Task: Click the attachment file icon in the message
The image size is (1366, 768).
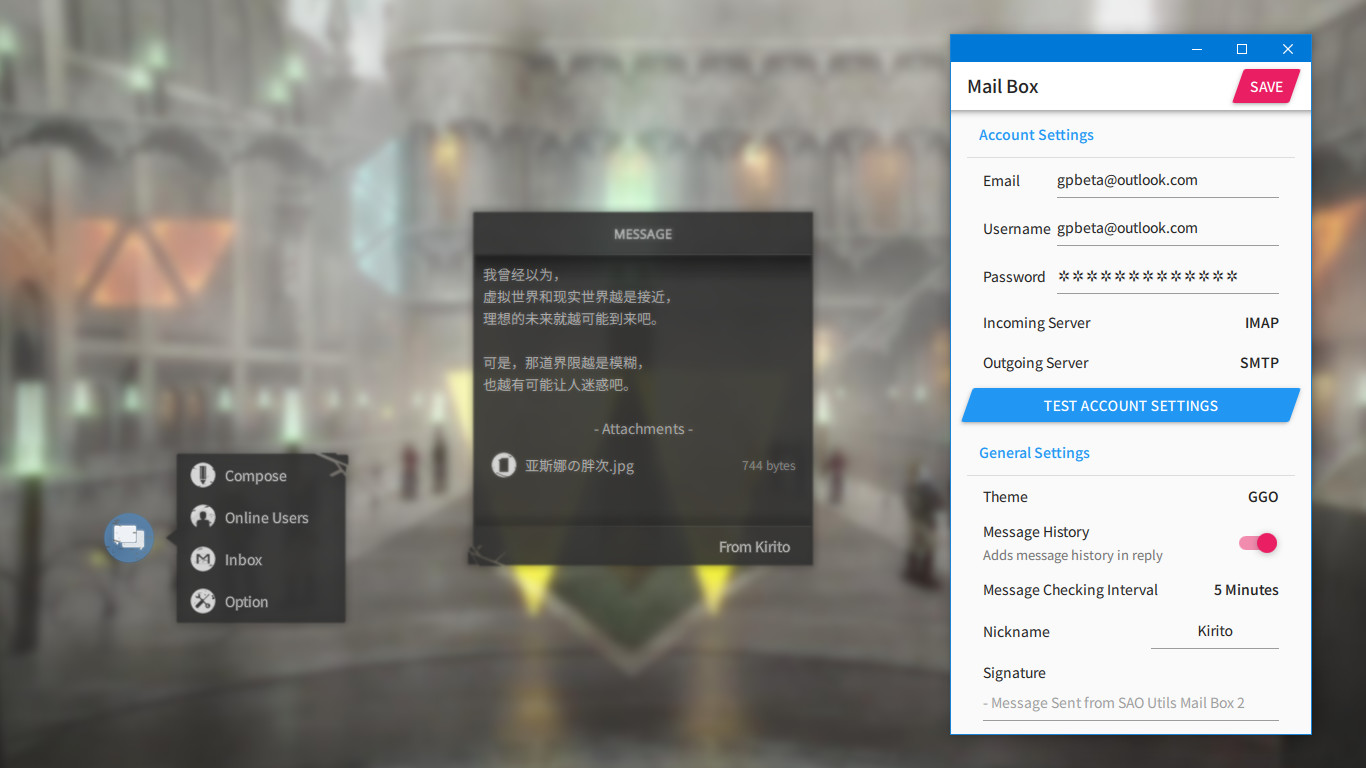Action: click(x=504, y=465)
